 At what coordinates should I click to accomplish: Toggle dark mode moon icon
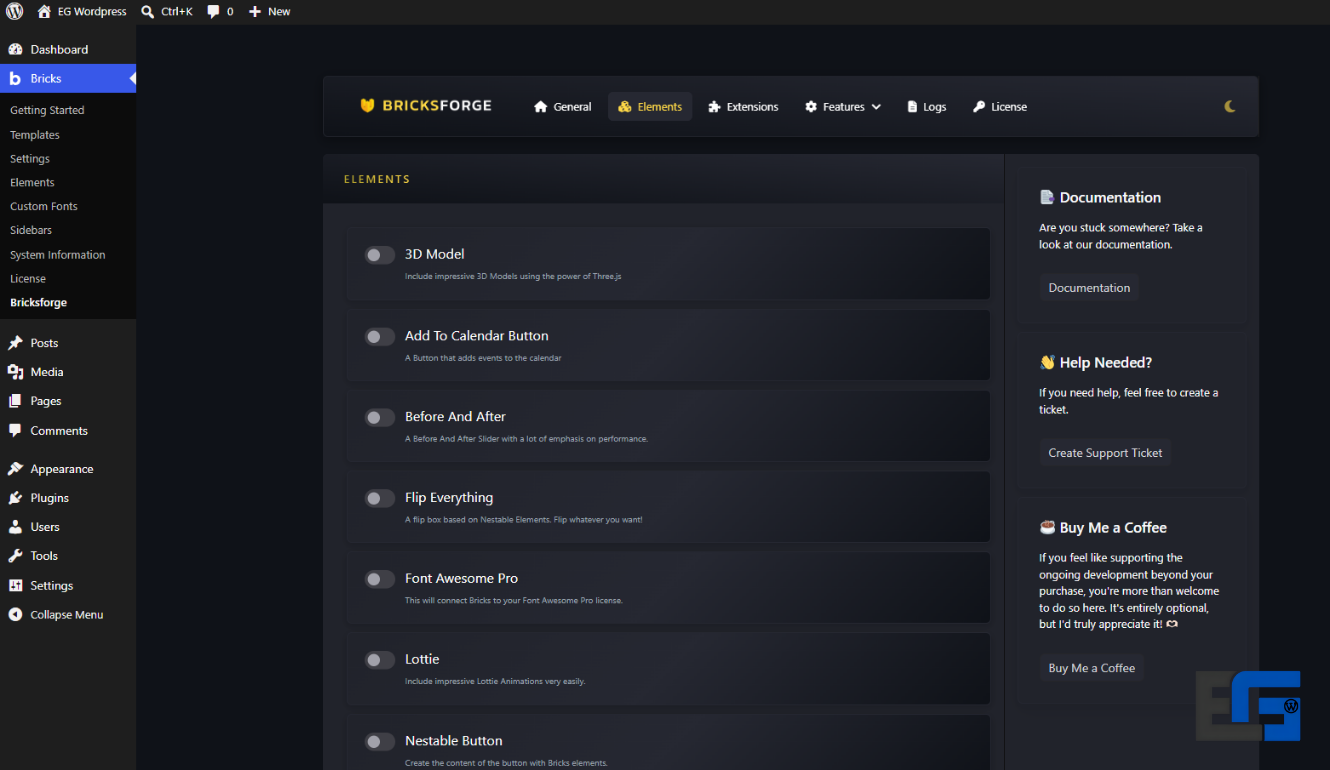[1230, 106]
